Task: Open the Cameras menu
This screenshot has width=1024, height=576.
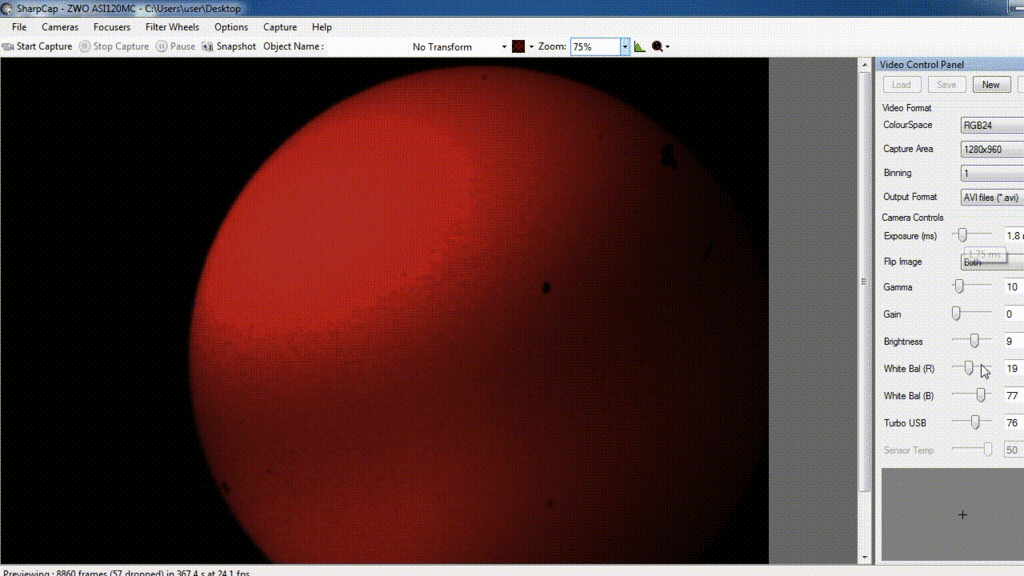Action: pyautogui.click(x=60, y=27)
